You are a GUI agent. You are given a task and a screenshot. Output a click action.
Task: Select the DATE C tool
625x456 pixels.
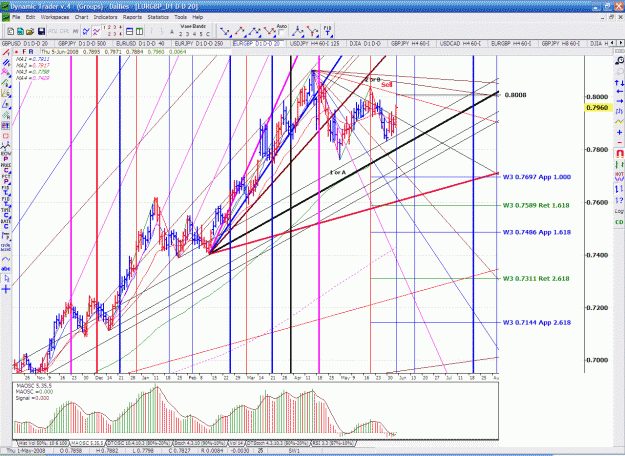[6, 224]
